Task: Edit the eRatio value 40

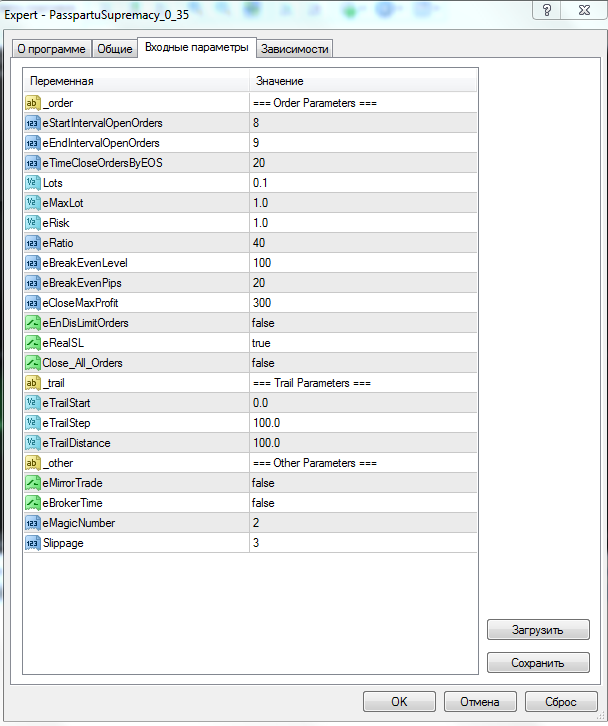Action: click(x=364, y=243)
